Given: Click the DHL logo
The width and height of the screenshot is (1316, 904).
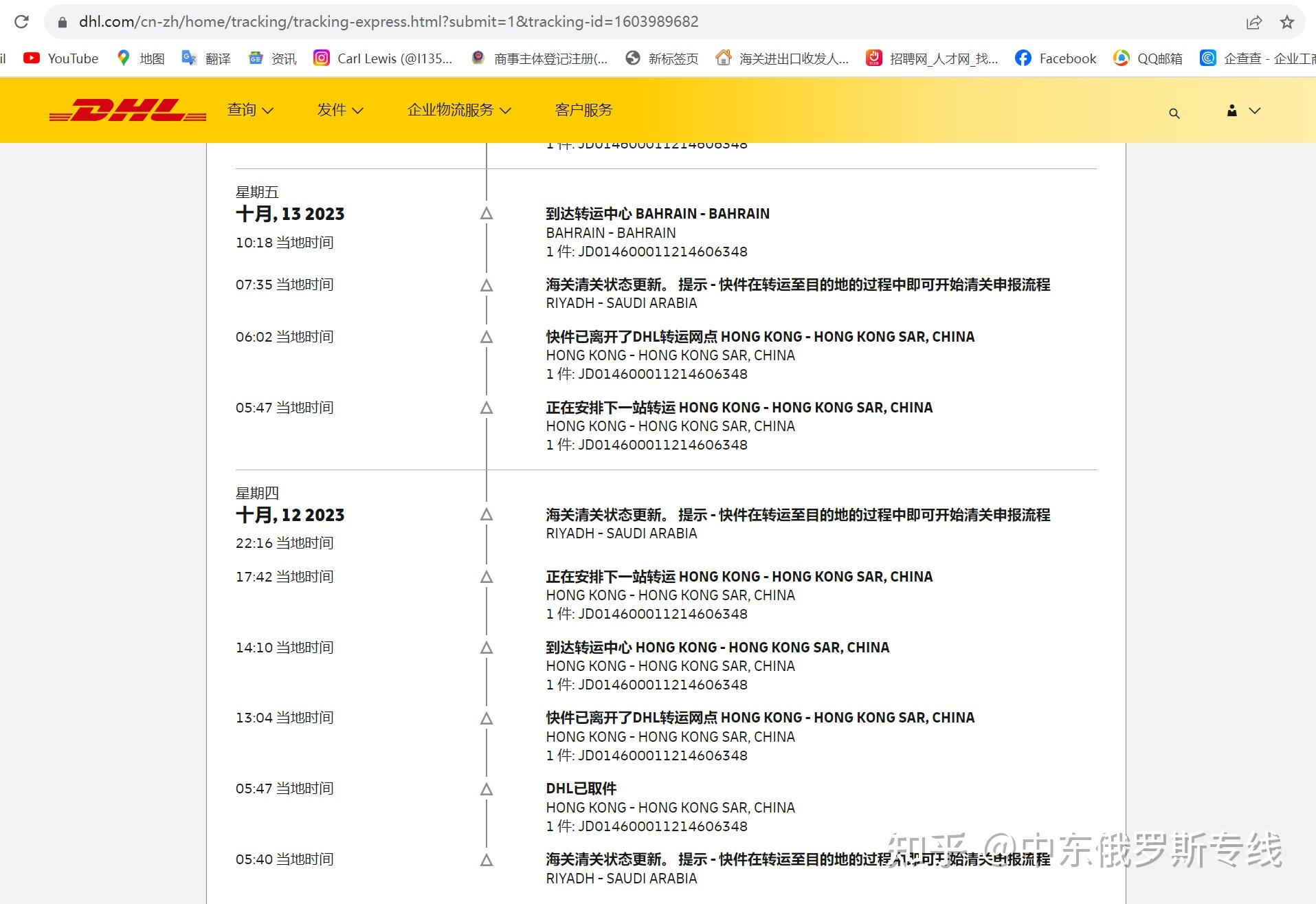Looking at the screenshot, I should pos(128,111).
